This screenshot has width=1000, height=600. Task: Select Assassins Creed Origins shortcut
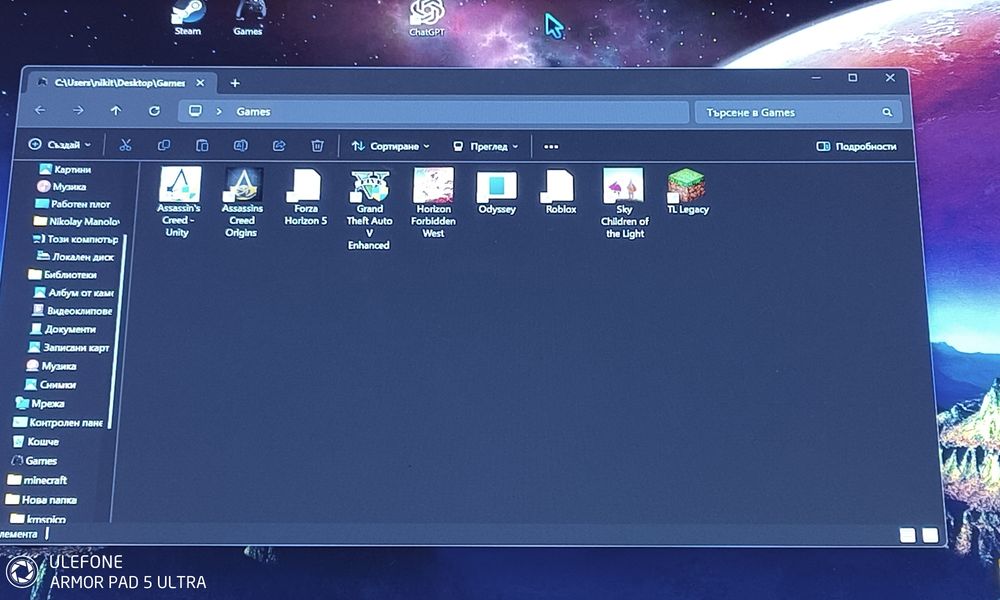pos(242,202)
